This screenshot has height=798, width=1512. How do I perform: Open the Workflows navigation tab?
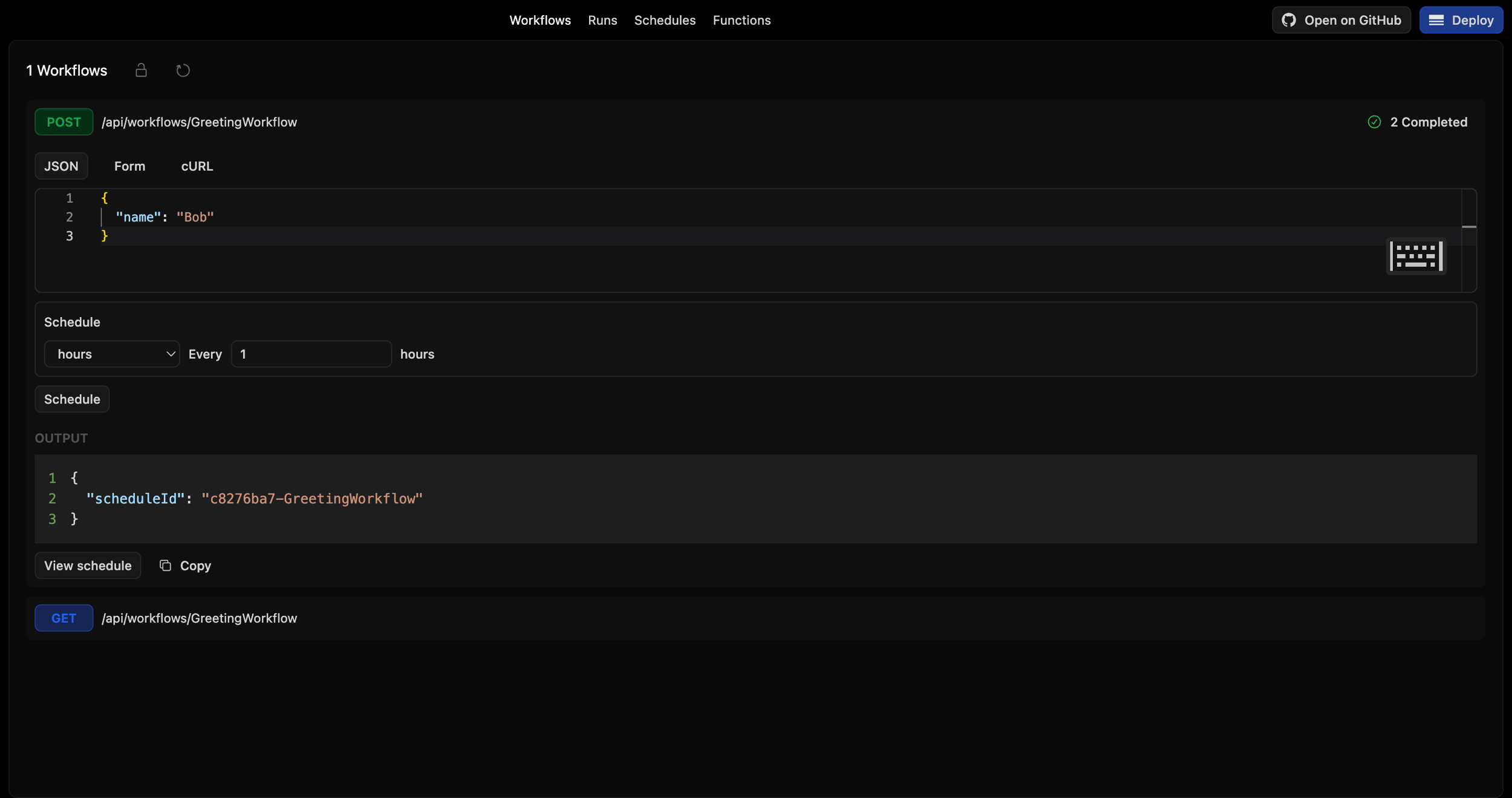540,20
